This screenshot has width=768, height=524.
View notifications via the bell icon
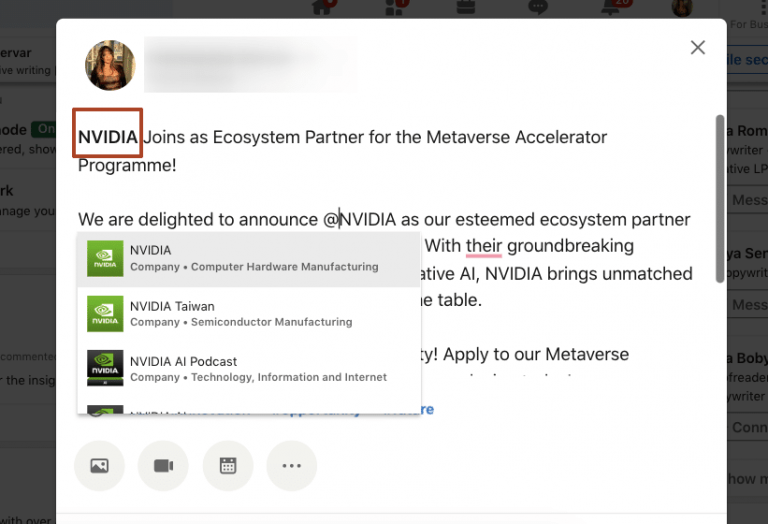click(x=611, y=8)
